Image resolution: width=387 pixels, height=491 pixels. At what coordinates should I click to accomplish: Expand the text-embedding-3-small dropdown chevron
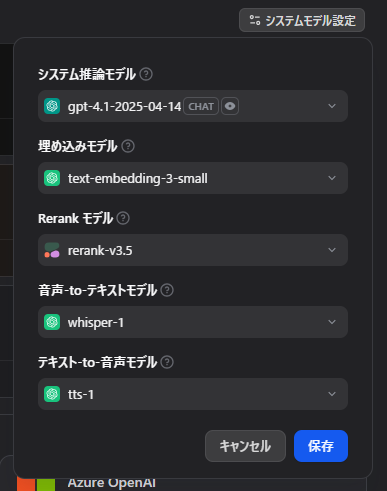pos(332,178)
